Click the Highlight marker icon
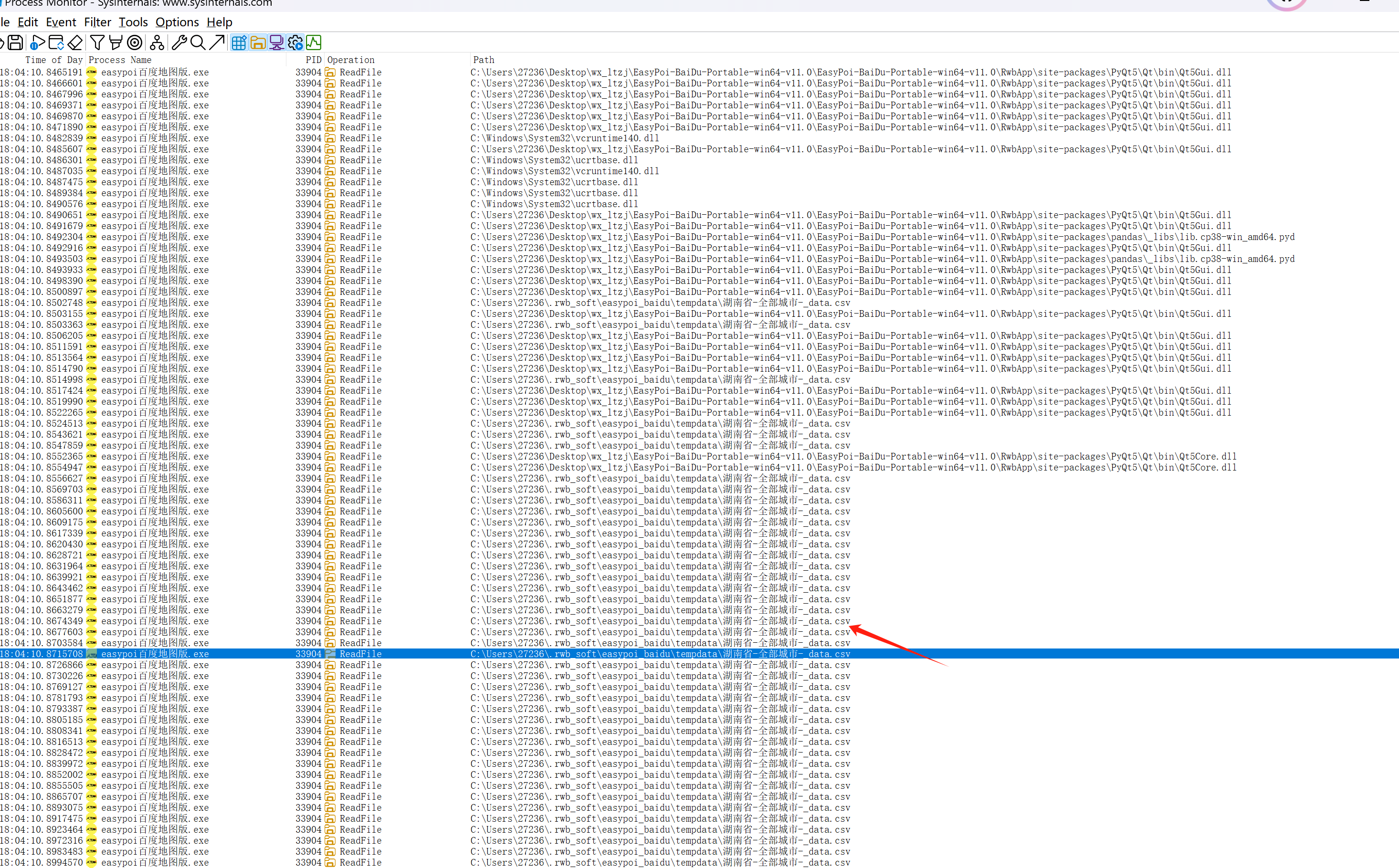 coord(116,42)
